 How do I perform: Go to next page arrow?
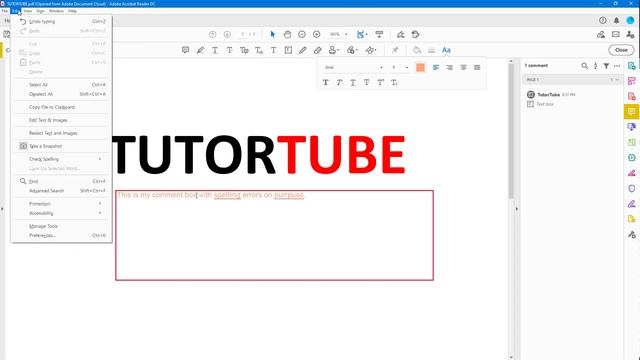coord(227,34)
